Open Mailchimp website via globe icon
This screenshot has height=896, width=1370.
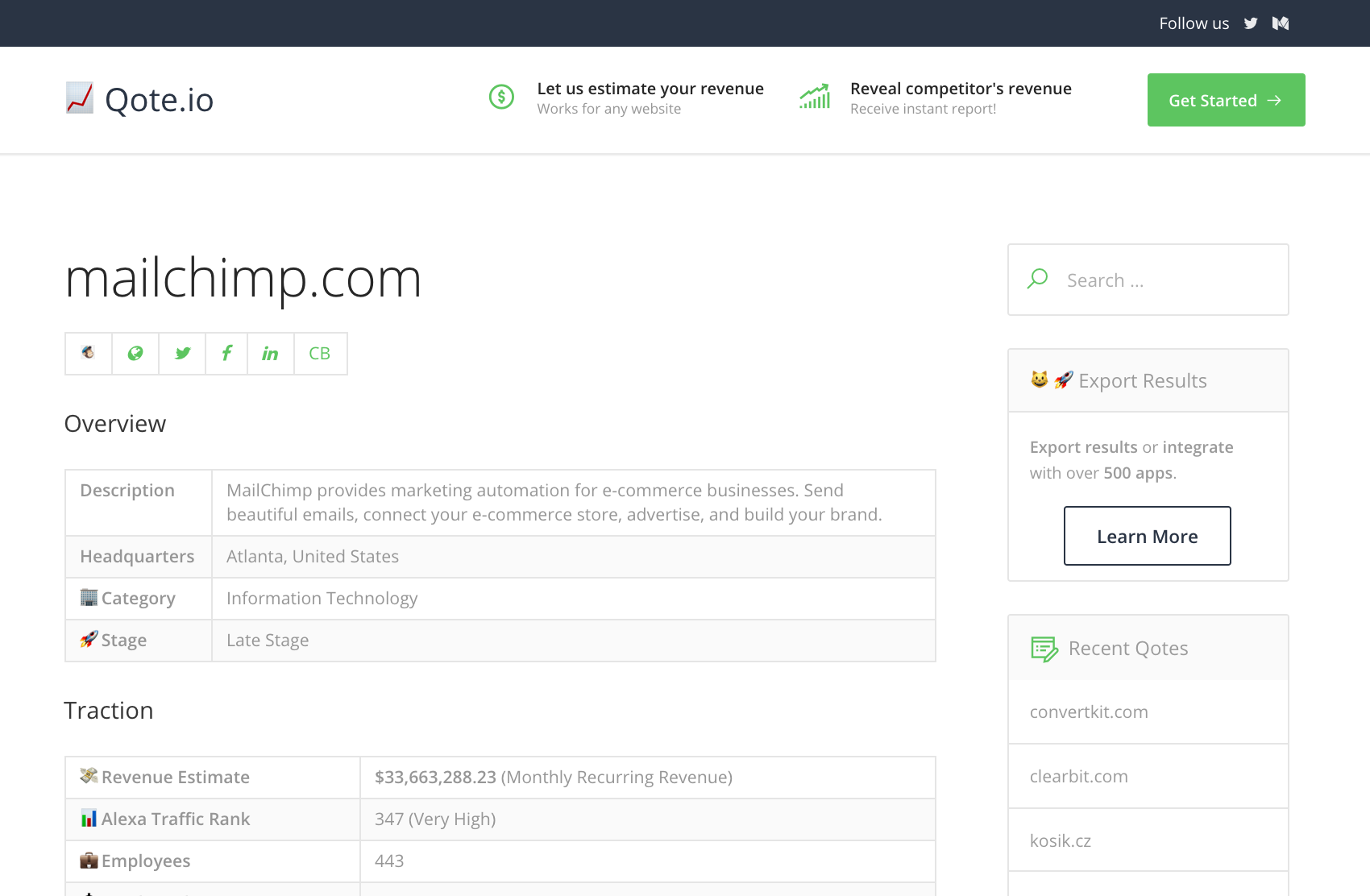(135, 353)
